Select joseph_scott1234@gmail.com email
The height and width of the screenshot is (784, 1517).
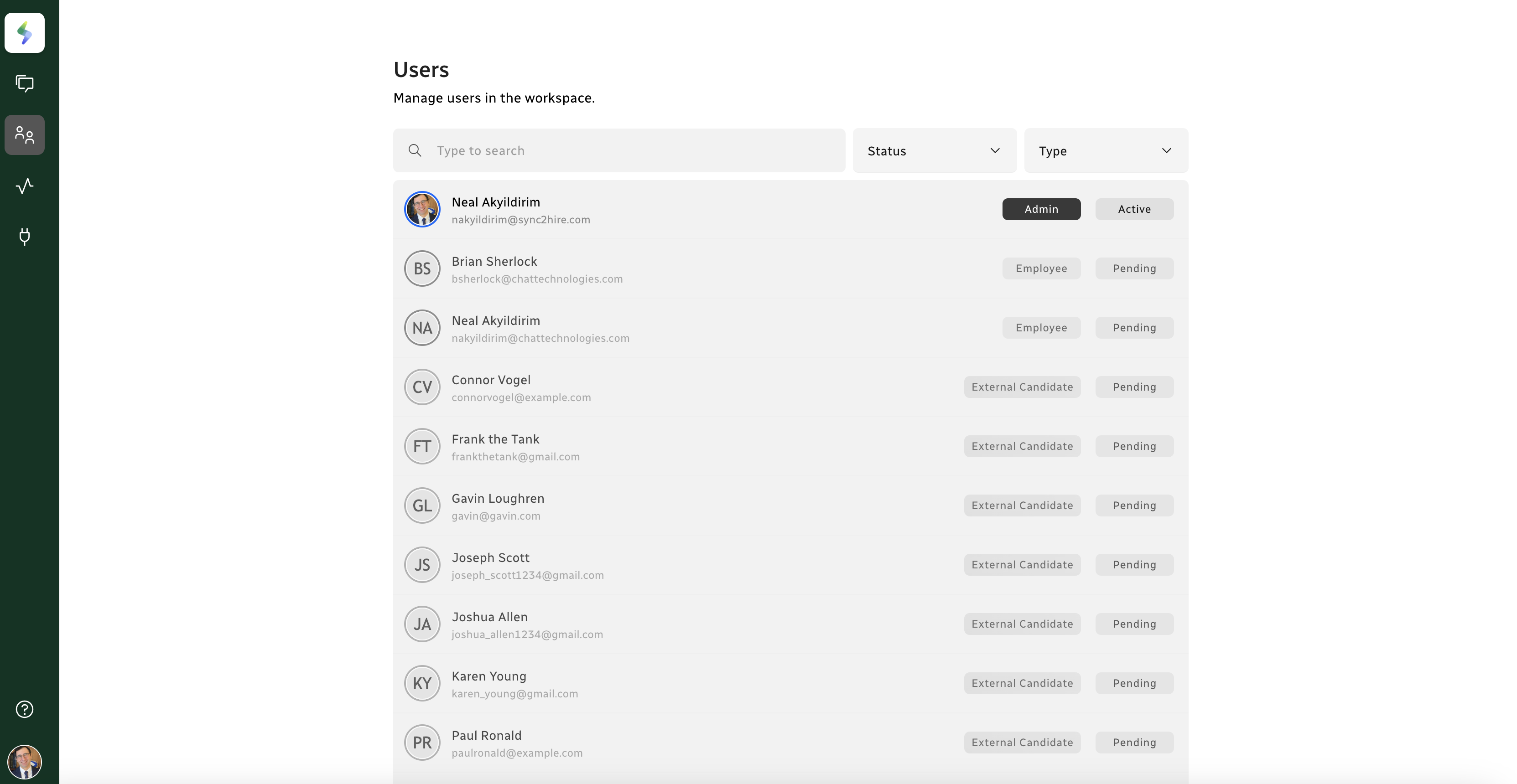[x=528, y=575]
